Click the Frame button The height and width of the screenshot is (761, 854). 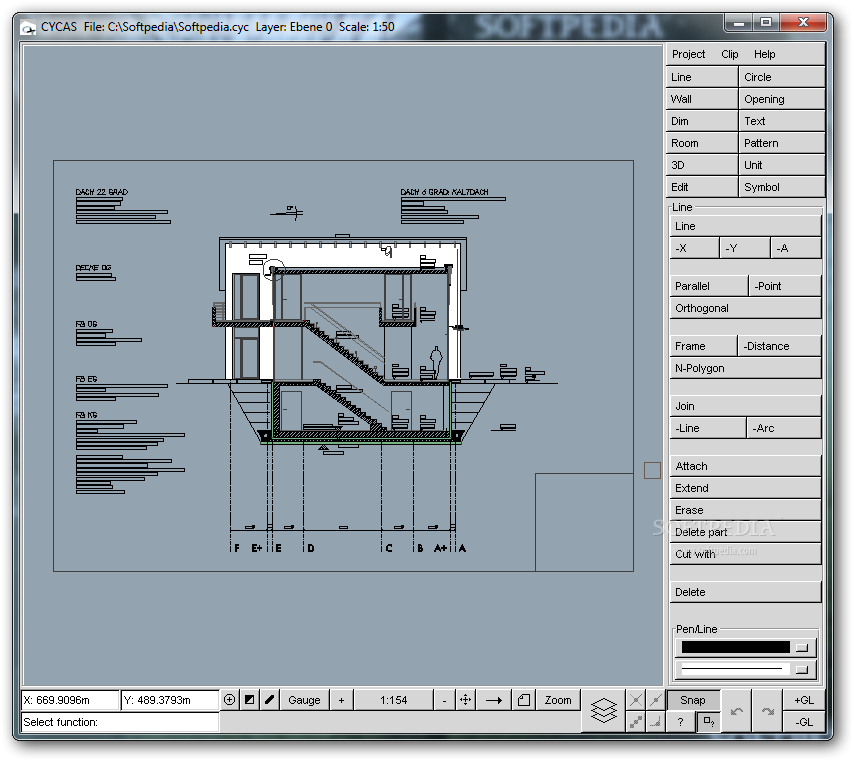(x=703, y=346)
